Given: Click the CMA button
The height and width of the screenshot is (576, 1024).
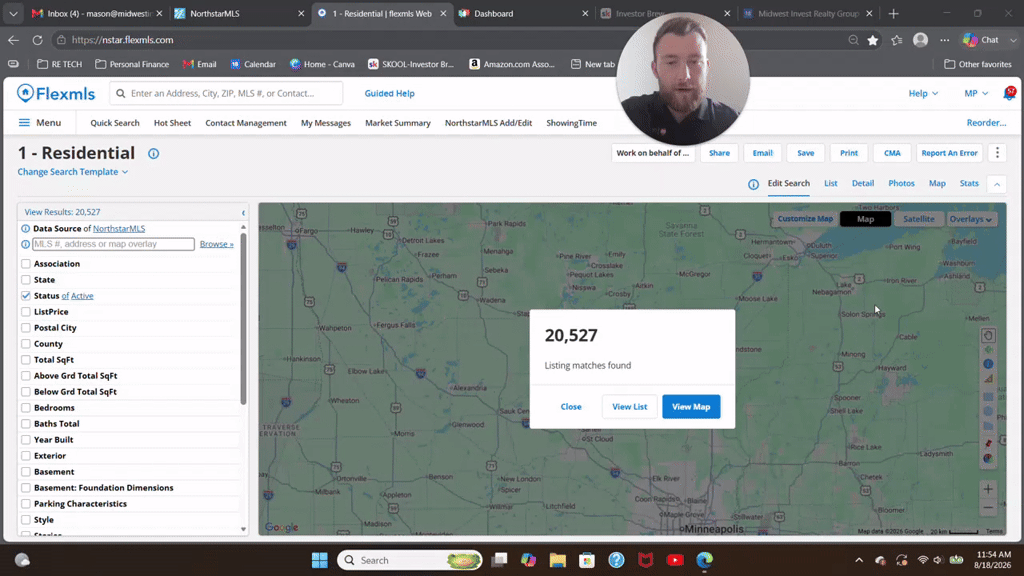Looking at the screenshot, I should click(892, 153).
